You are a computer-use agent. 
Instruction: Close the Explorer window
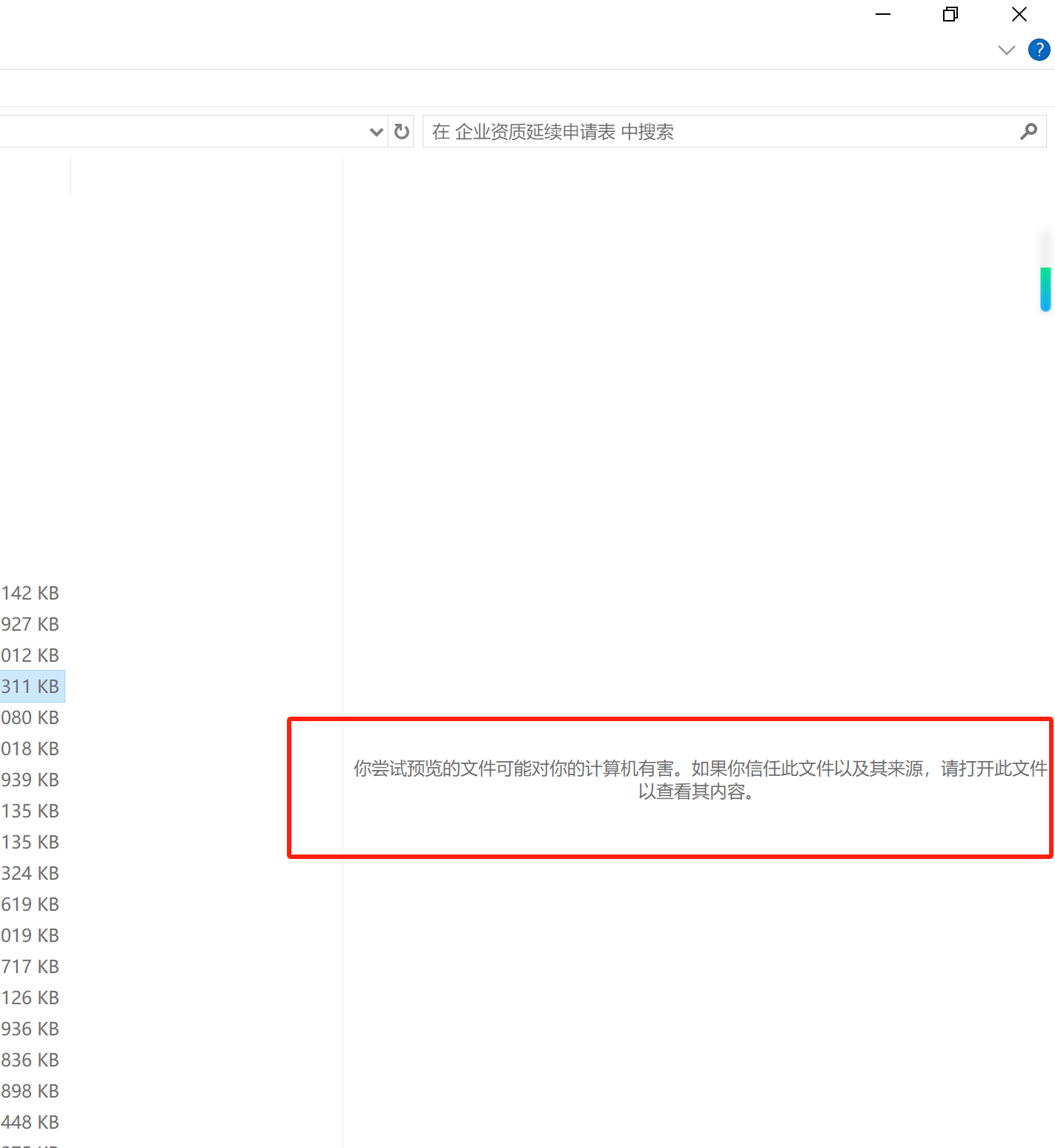click(1019, 14)
